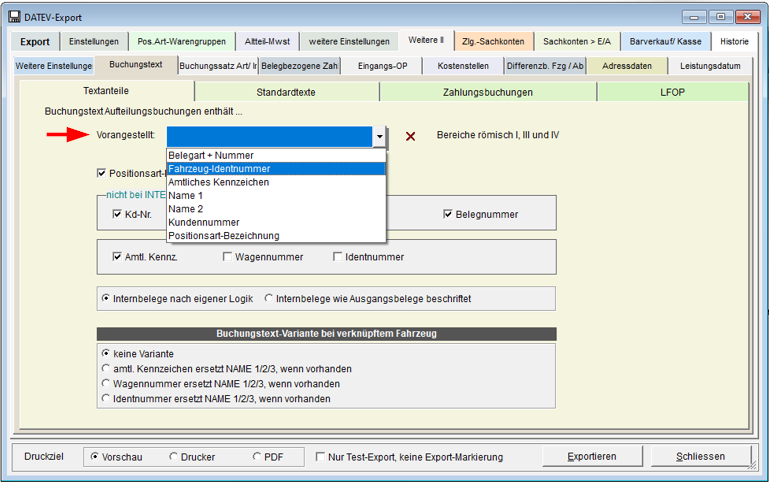Uncheck the Amtl. Kennz. checkbox
This screenshot has width=769, height=483.
point(117,256)
